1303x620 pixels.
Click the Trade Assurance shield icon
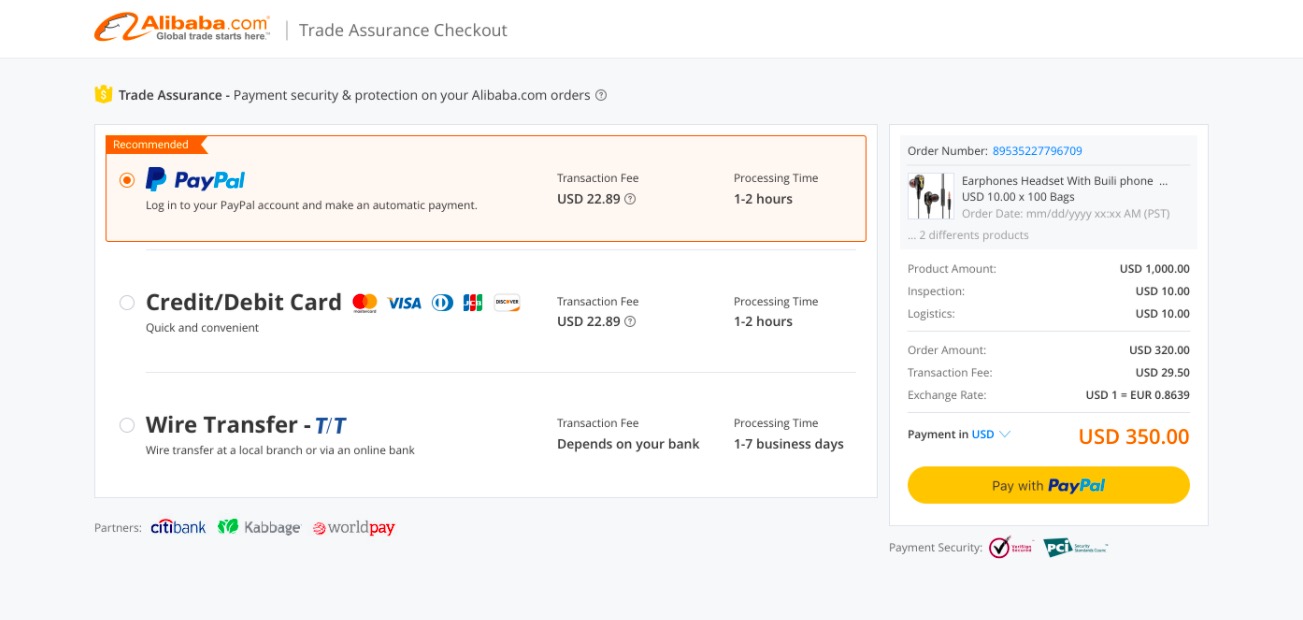point(103,95)
